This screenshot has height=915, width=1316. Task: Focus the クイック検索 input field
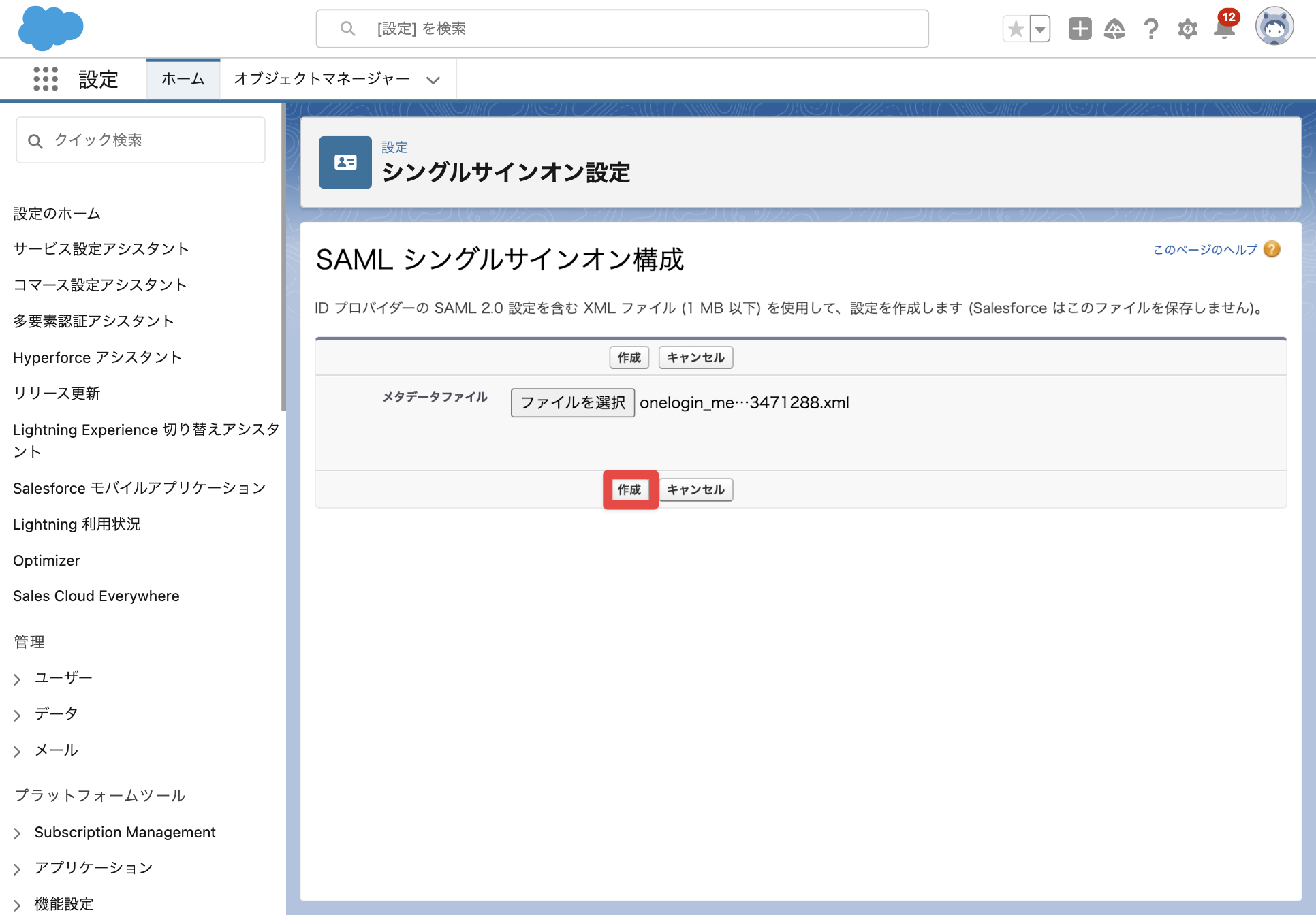141,140
